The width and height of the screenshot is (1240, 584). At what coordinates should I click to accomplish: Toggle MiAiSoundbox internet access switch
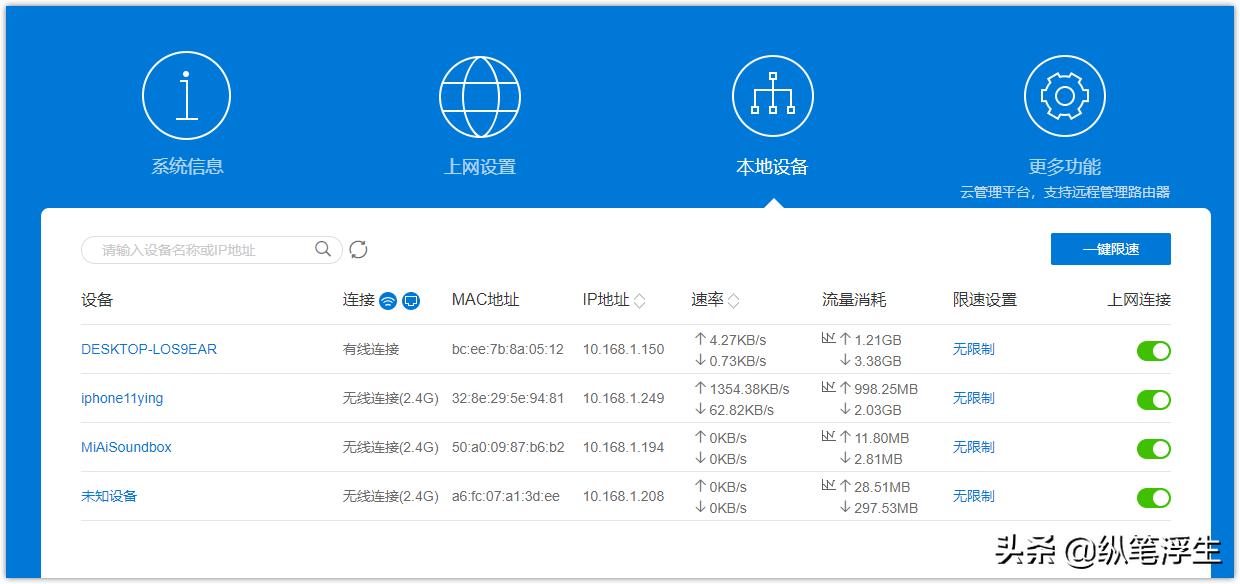tap(1154, 448)
